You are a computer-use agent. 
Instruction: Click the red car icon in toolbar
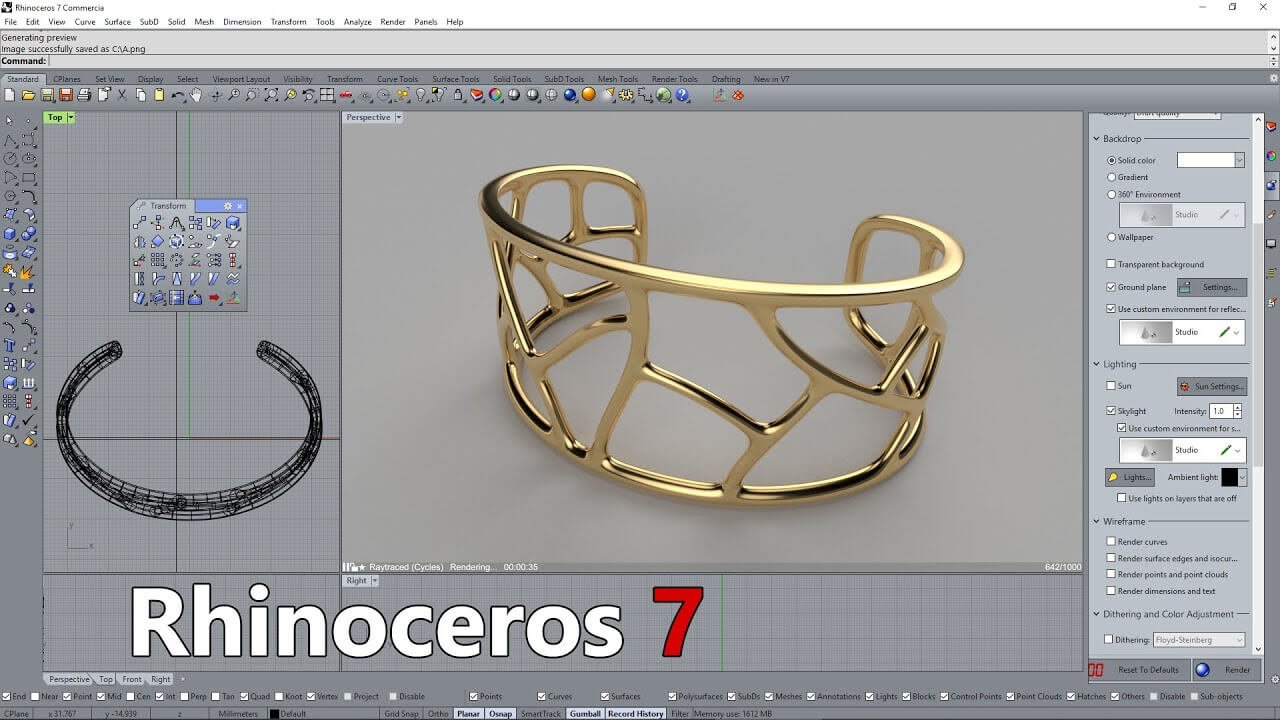point(346,95)
